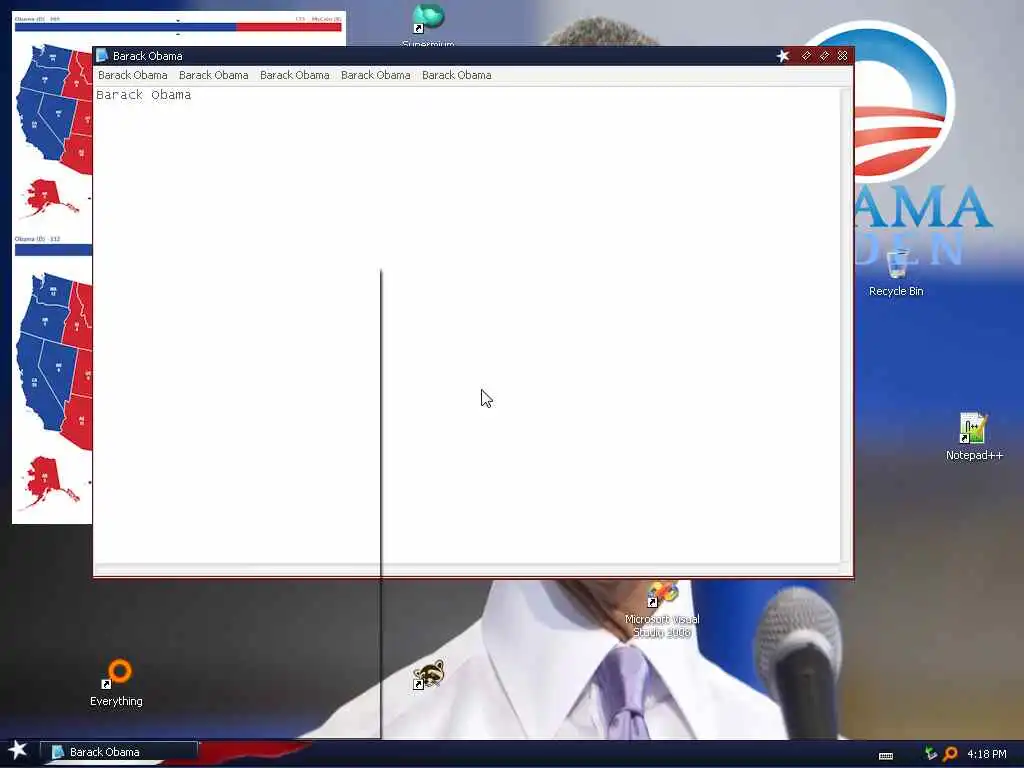
Task: Open the first Barack Obama menu in the menu bar
Action: point(133,75)
